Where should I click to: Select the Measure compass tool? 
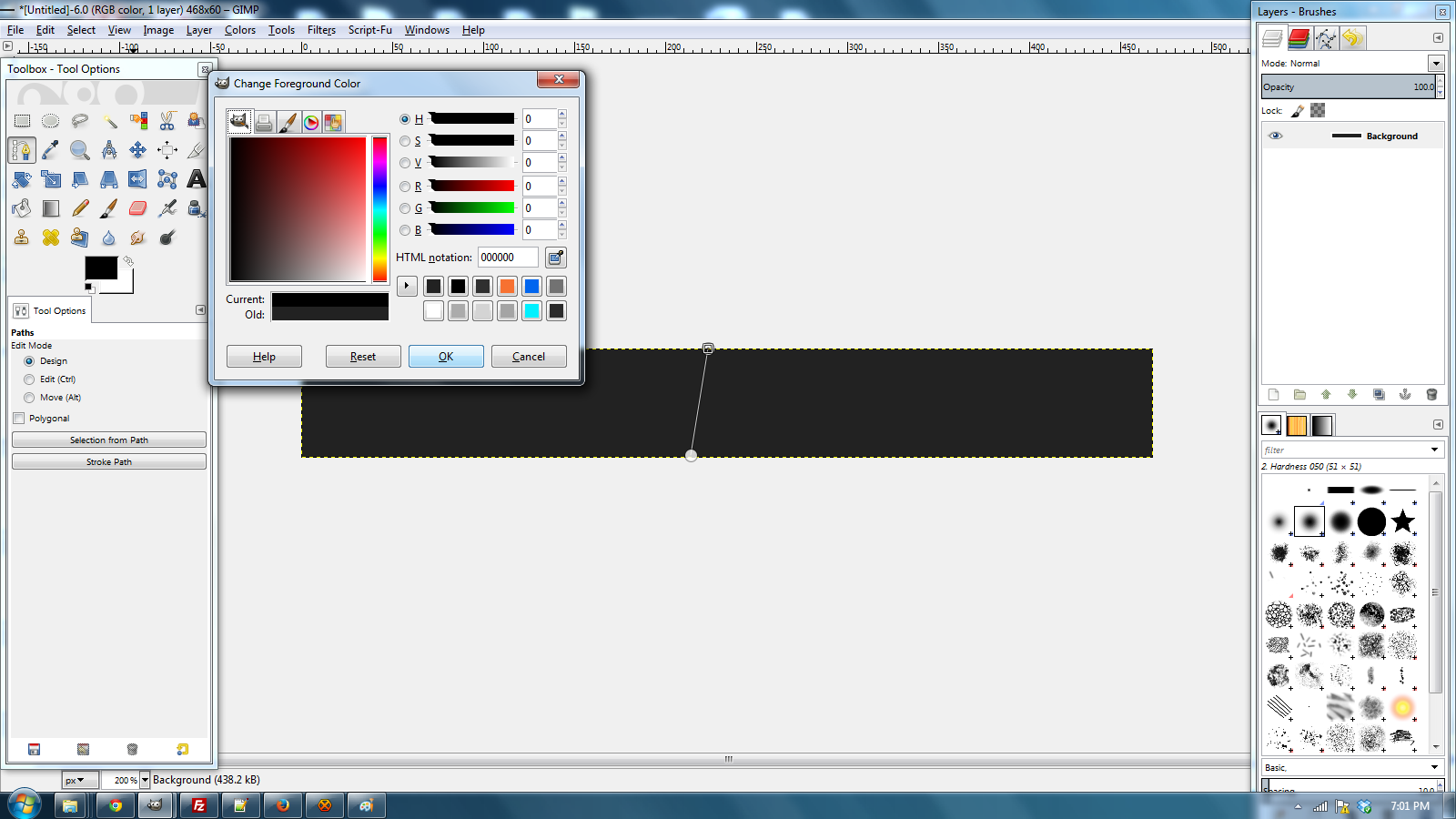[x=109, y=150]
